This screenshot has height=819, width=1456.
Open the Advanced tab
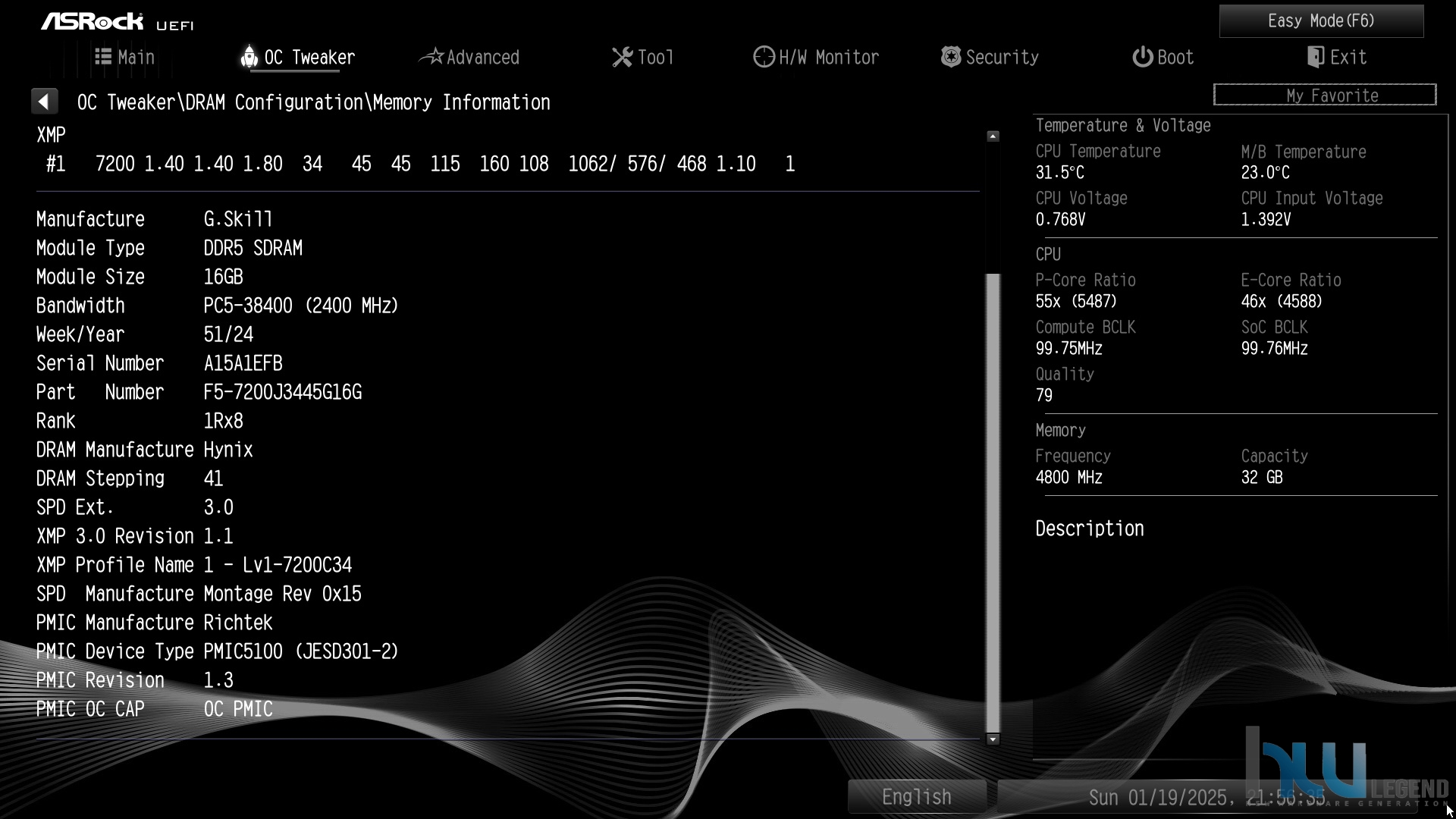469,57
